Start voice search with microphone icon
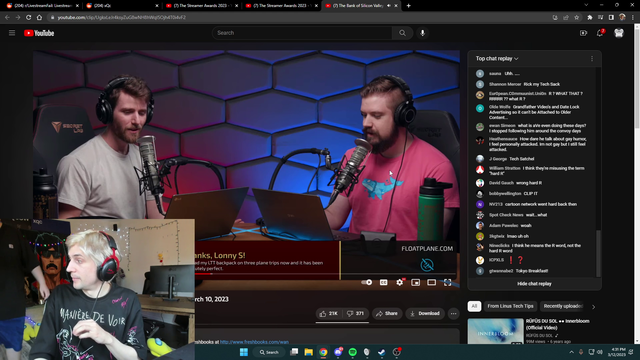Image resolution: width=640 pixels, height=360 pixels. [422, 33]
